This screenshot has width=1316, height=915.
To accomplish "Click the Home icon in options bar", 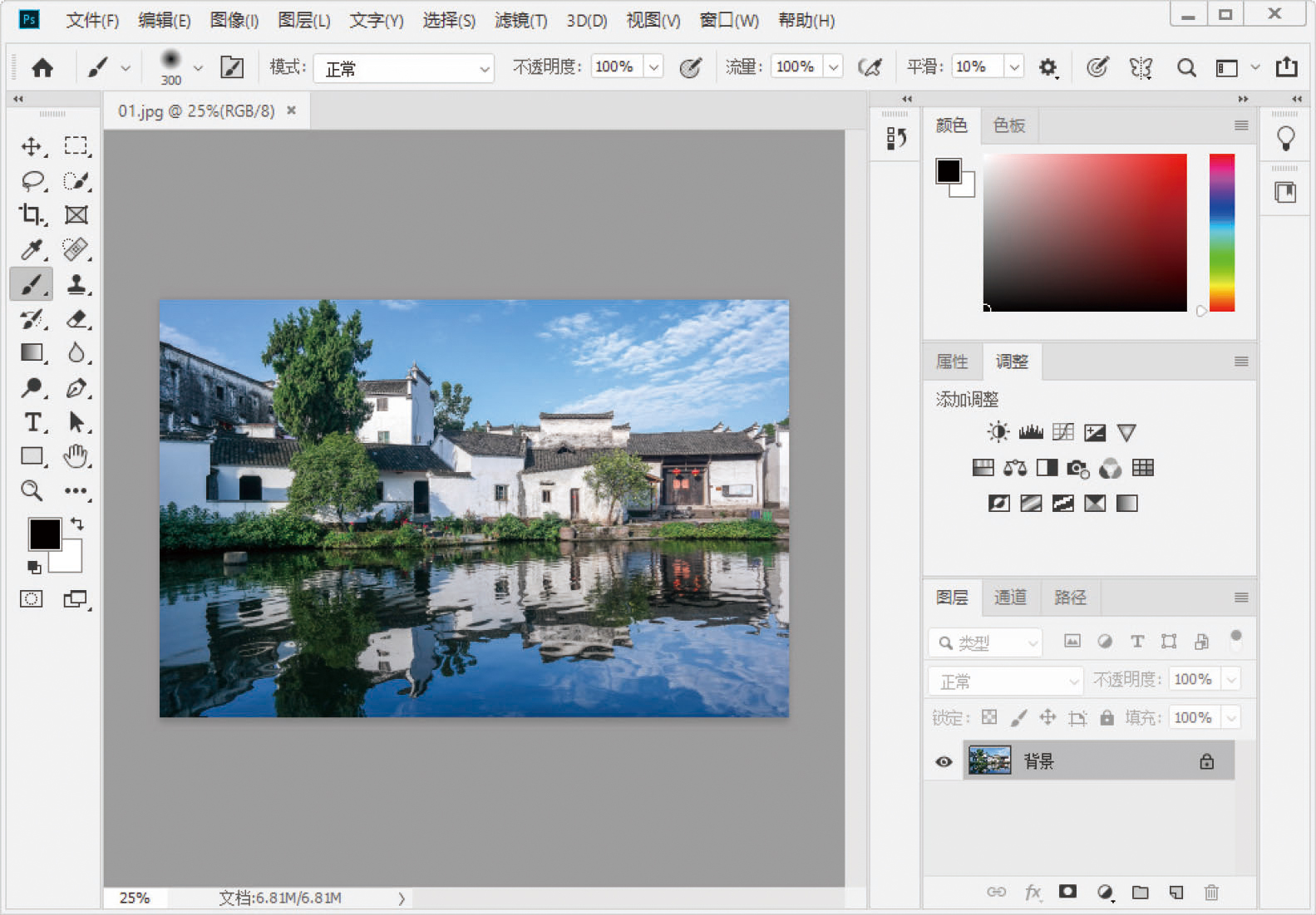I will pyautogui.click(x=42, y=67).
